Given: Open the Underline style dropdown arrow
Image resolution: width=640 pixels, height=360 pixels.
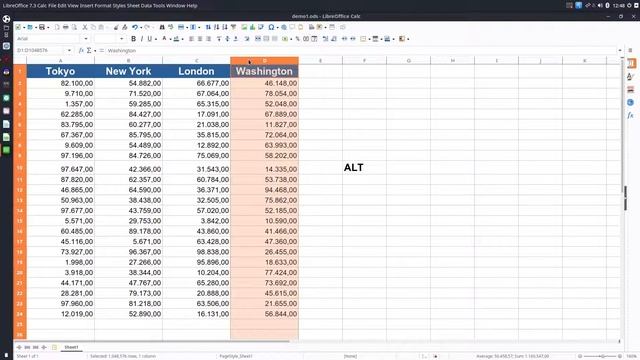Looking at the screenshot, I should [x=155, y=39].
